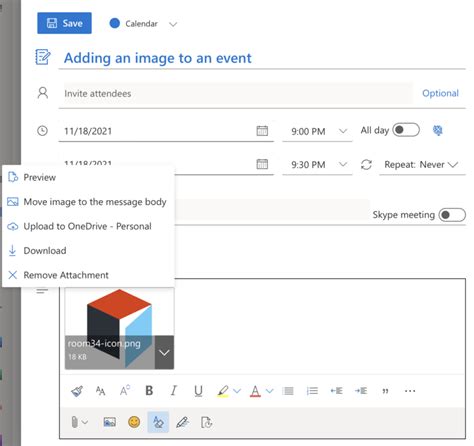Open the 9:00 PM start time dropdown
The height and width of the screenshot is (446, 474).
[x=317, y=131]
